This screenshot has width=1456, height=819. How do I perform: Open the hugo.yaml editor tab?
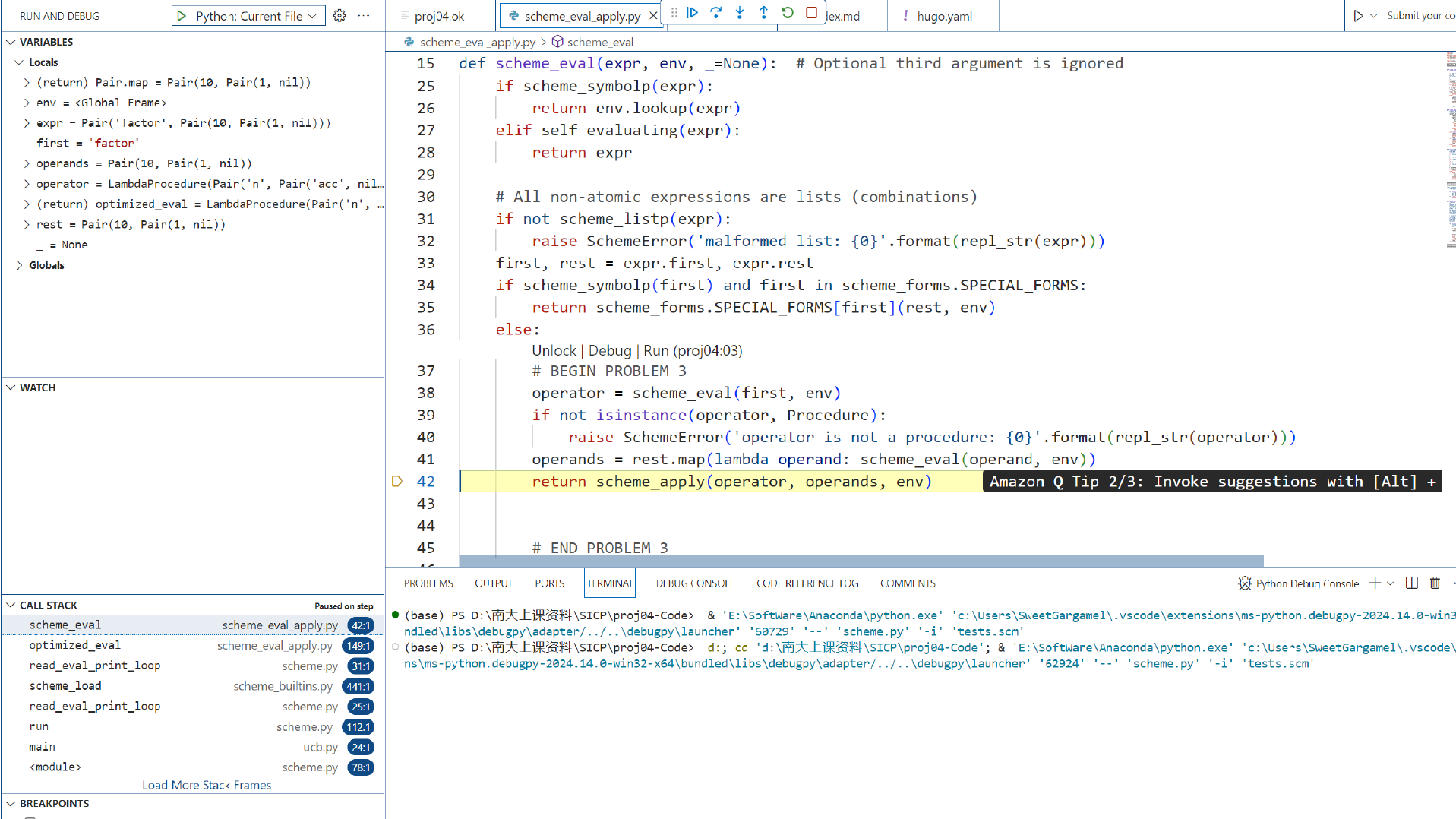coord(943,16)
